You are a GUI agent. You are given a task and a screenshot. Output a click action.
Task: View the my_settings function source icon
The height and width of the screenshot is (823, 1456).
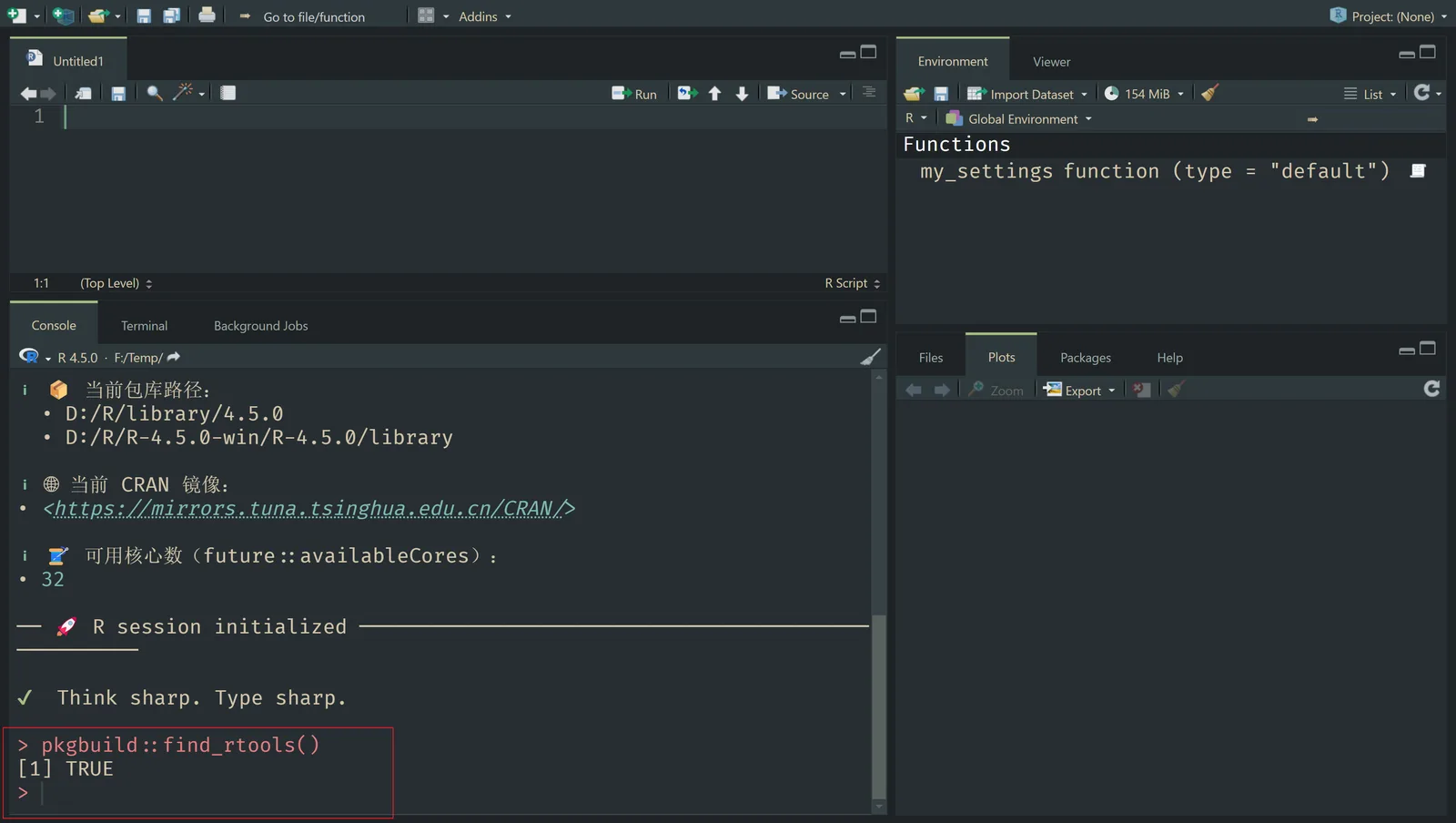tap(1418, 171)
